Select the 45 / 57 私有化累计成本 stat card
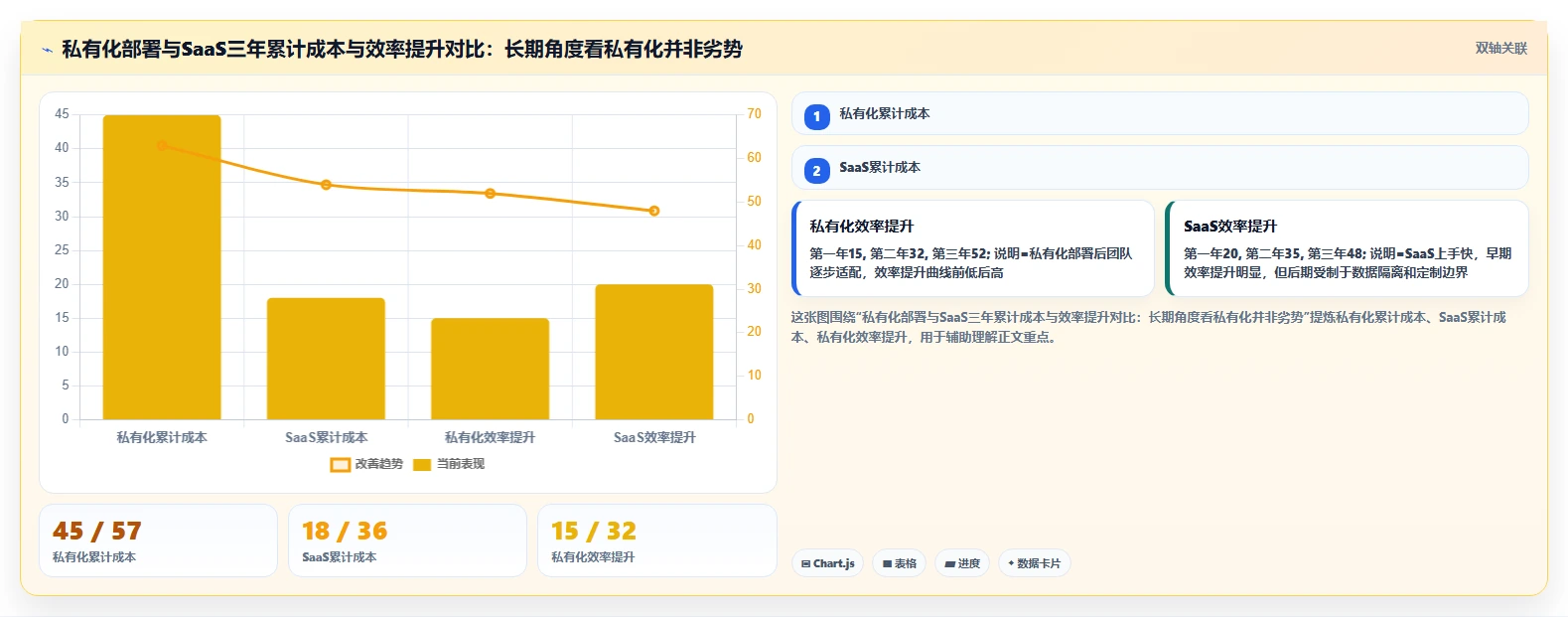Screen dimensions: 1568x617 click(x=158, y=540)
